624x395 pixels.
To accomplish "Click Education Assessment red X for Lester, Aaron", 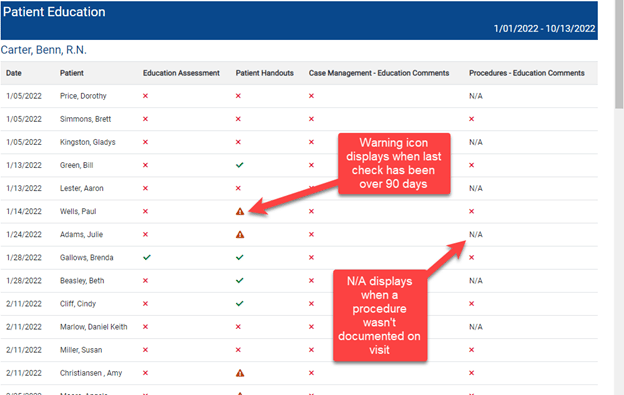I will [145, 188].
